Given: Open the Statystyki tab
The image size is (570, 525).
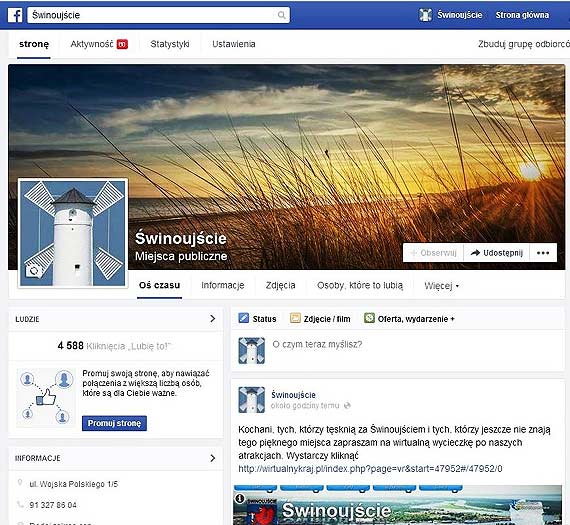Looking at the screenshot, I should [170, 44].
